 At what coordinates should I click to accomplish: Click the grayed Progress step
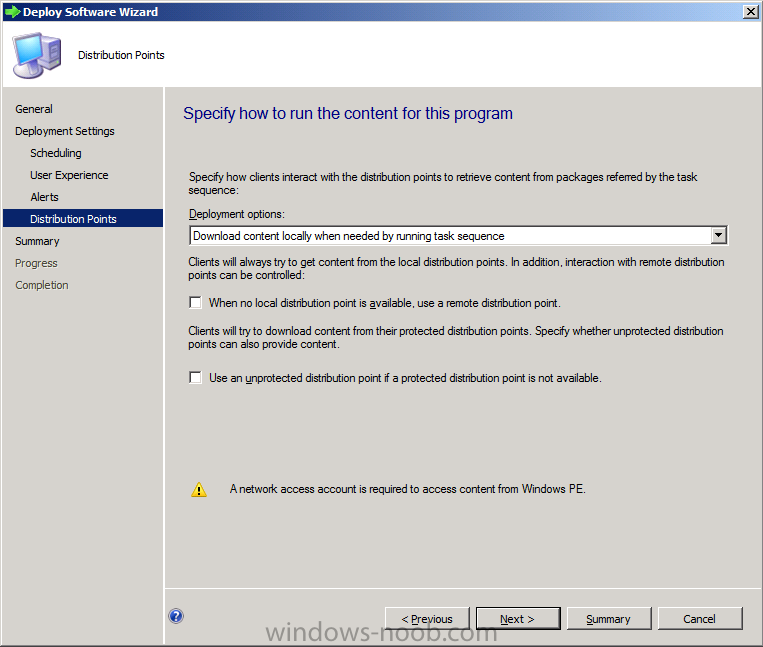click(36, 263)
